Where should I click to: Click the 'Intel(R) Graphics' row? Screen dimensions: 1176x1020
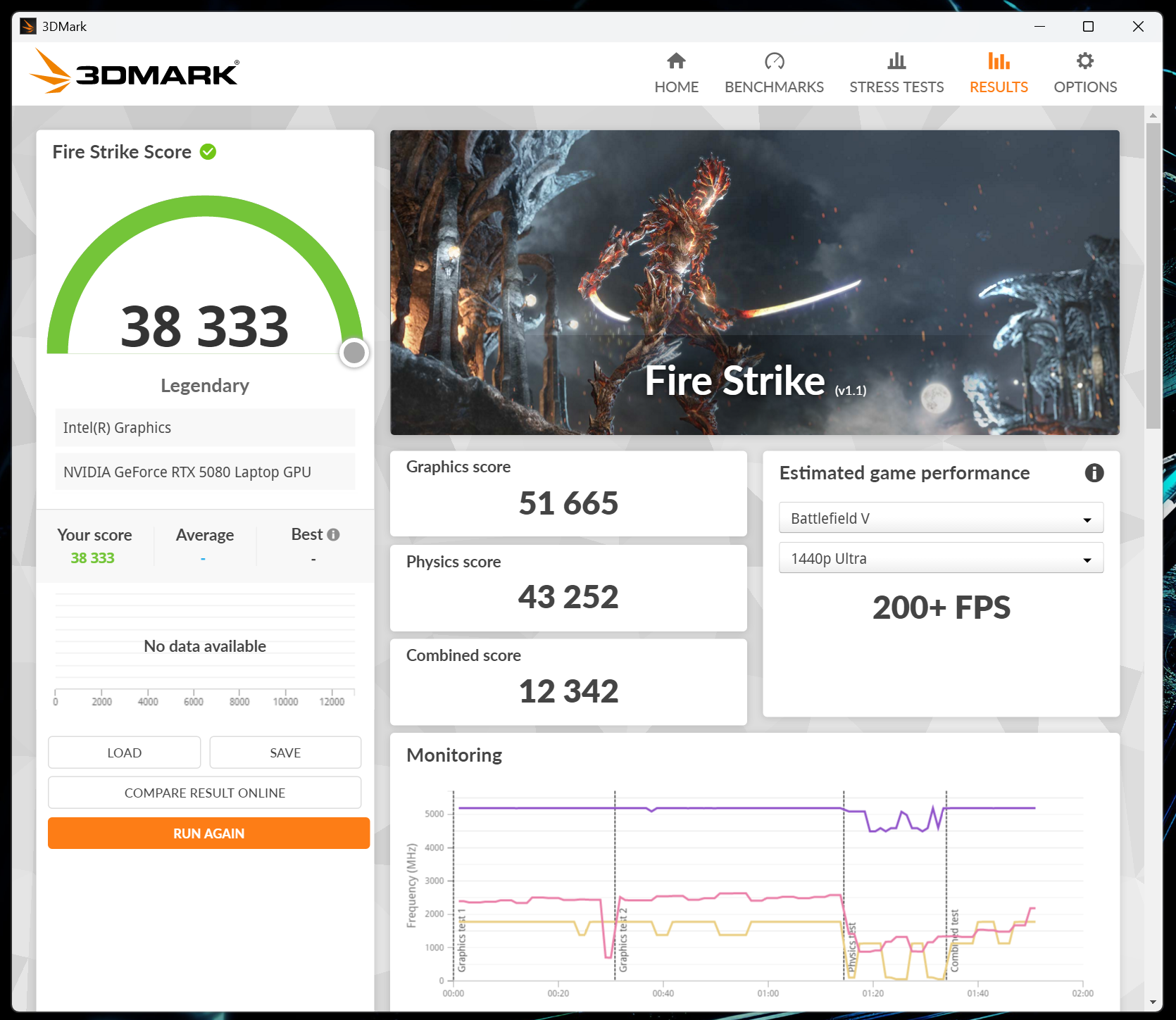coord(205,427)
